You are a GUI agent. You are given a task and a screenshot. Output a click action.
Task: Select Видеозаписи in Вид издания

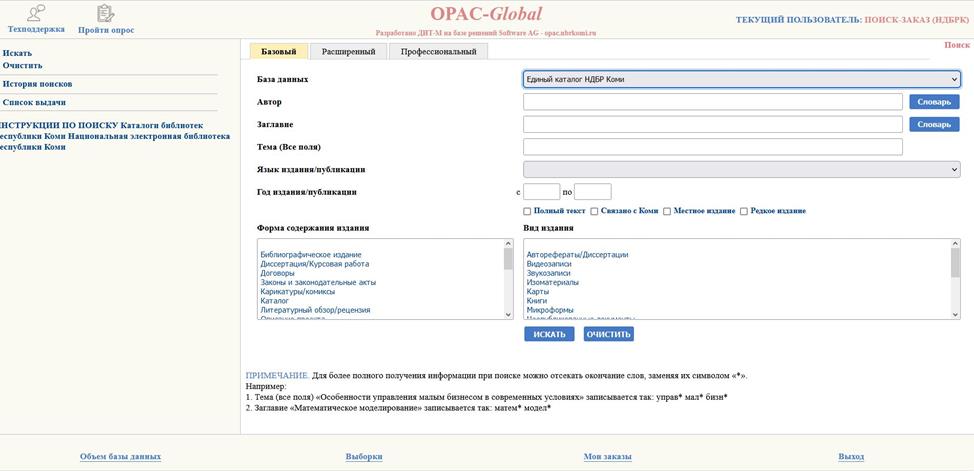[x=549, y=264]
